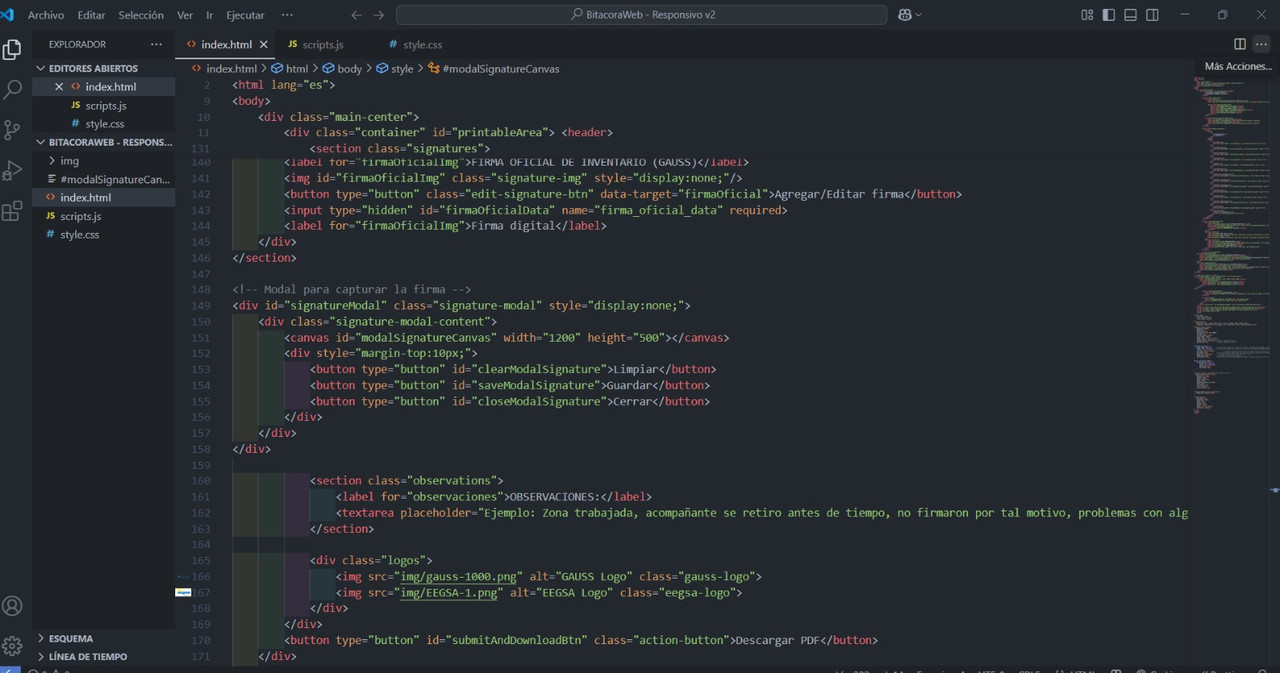This screenshot has width=1280, height=673.
Task: Click the VS Code logo icon
Action: tap(8, 15)
